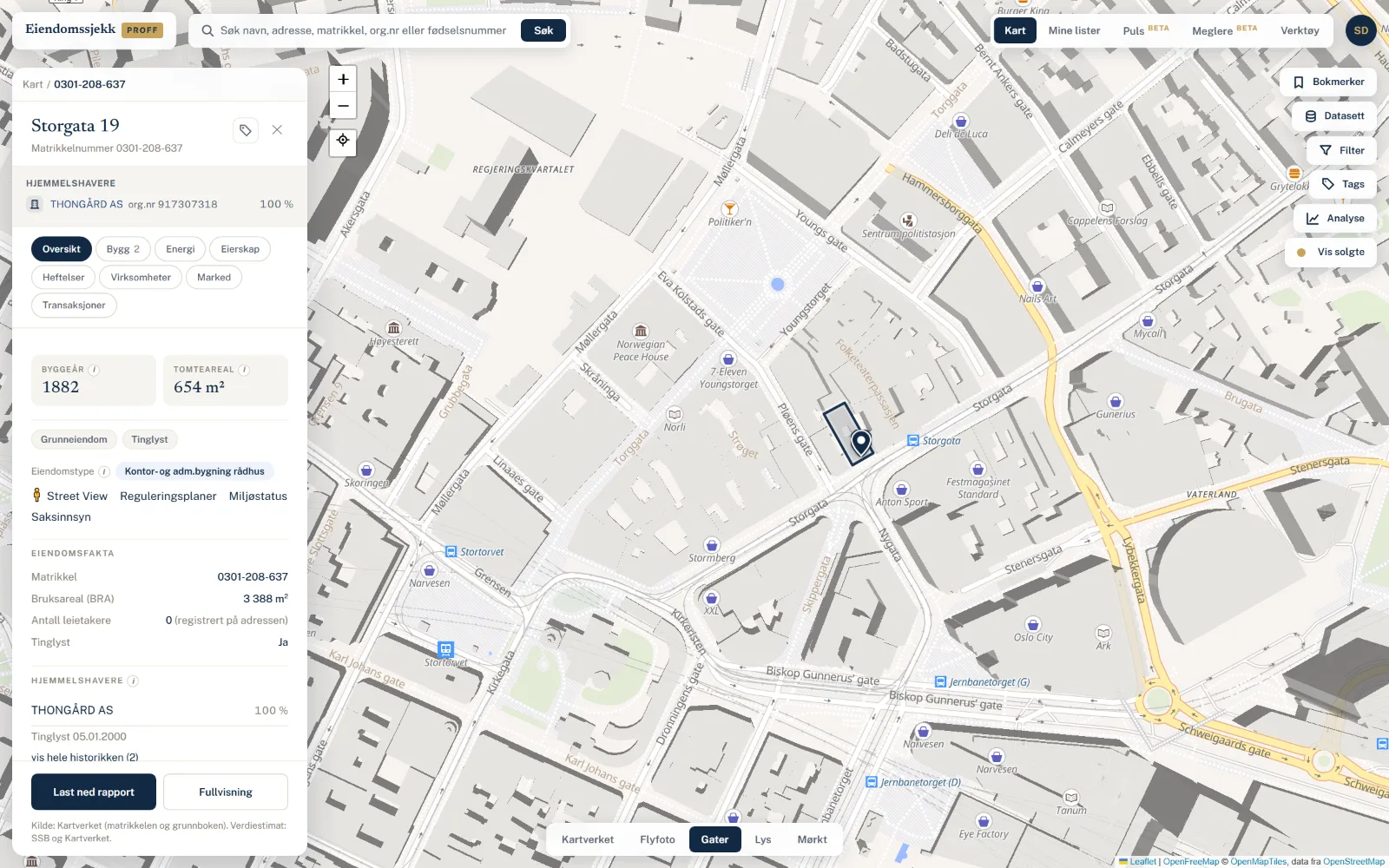Image resolution: width=1389 pixels, height=868 pixels.
Task: Open the Datasett panel
Action: click(1334, 115)
